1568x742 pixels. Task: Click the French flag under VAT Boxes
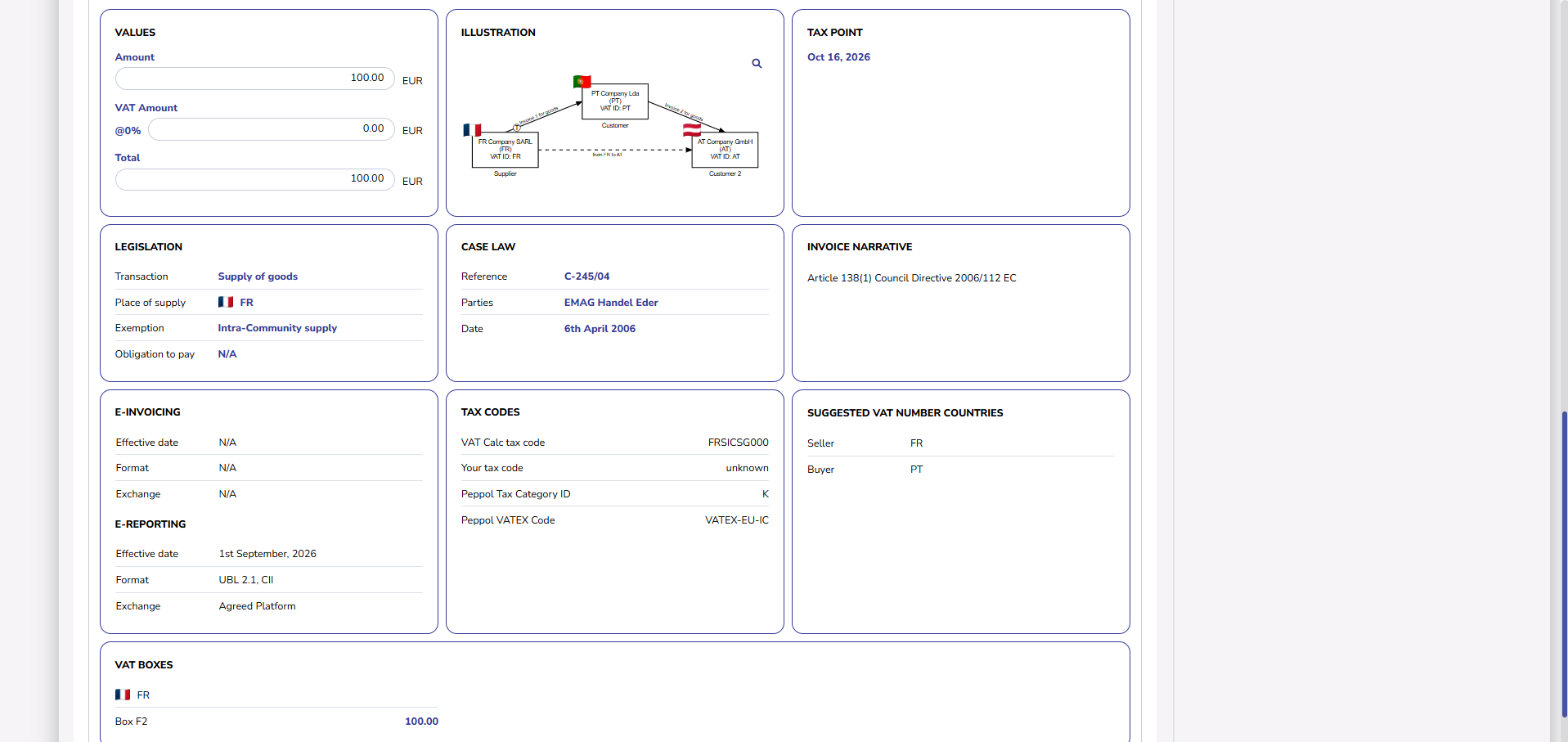[123, 695]
